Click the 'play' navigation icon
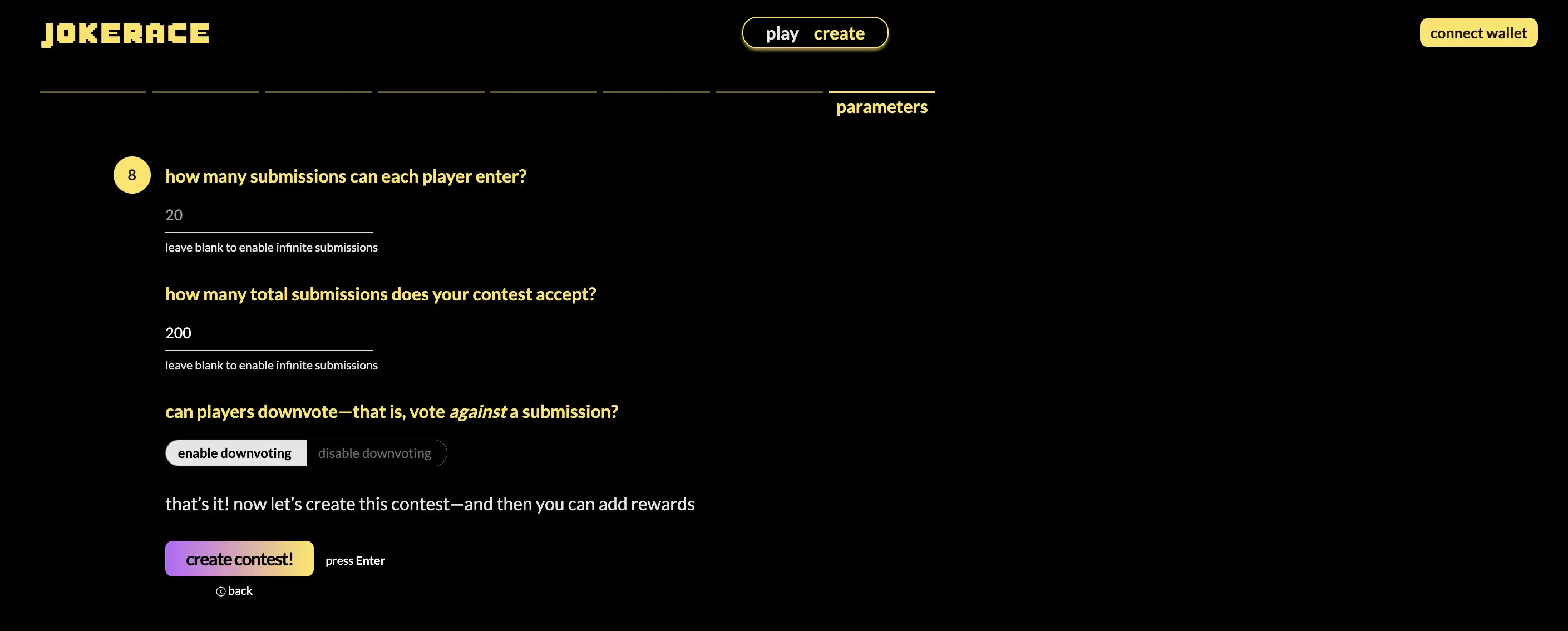Screen dimensions: 1568x631 tap(780, 32)
